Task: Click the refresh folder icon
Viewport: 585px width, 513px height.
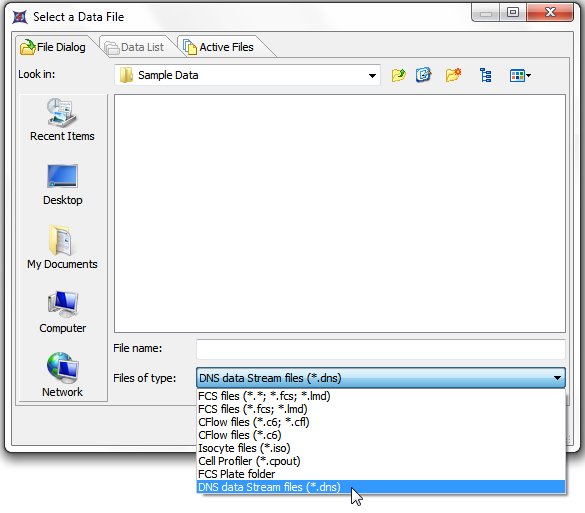Action: pyautogui.click(x=423, y=75)
